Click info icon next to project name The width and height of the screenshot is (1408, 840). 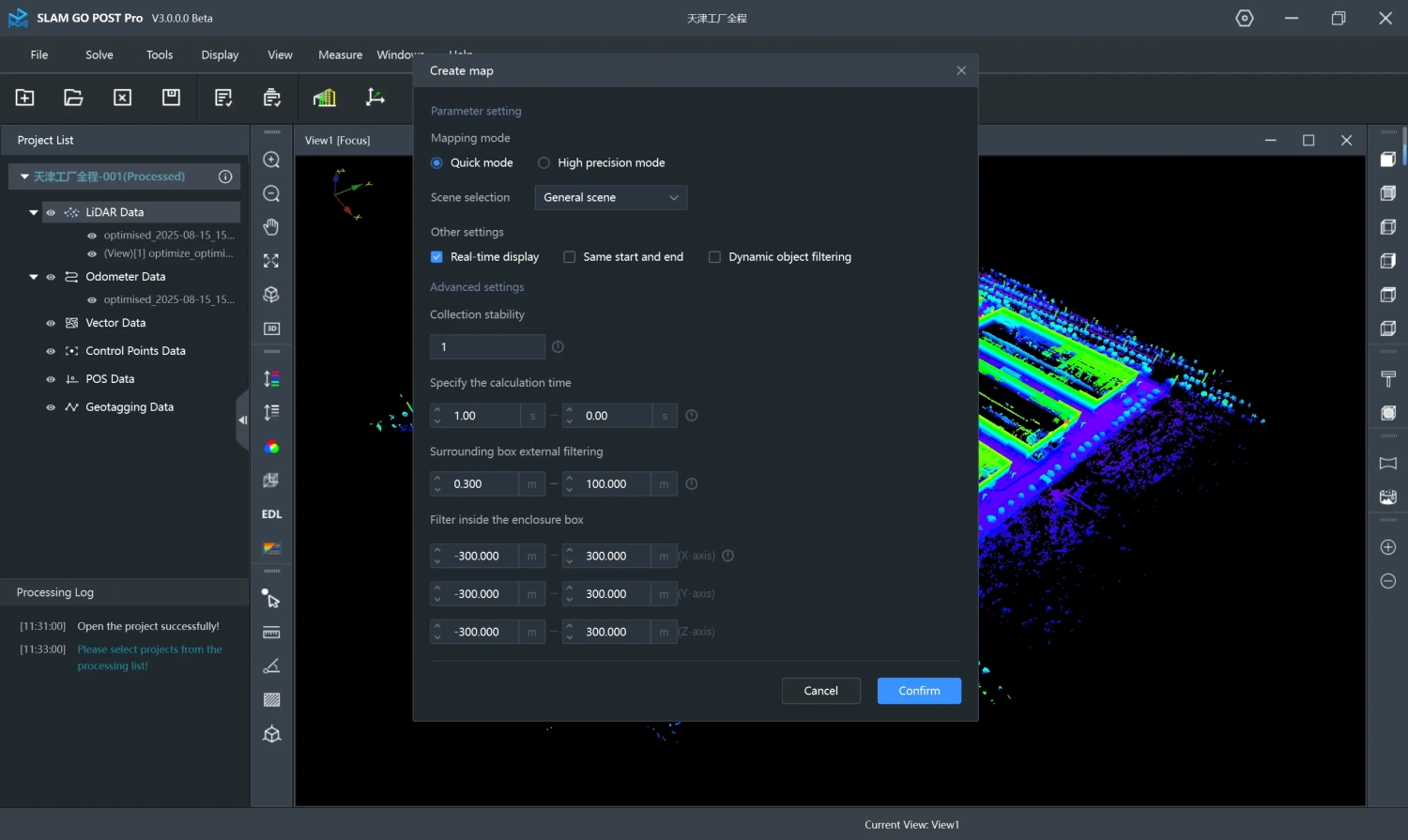coord(225,176)
